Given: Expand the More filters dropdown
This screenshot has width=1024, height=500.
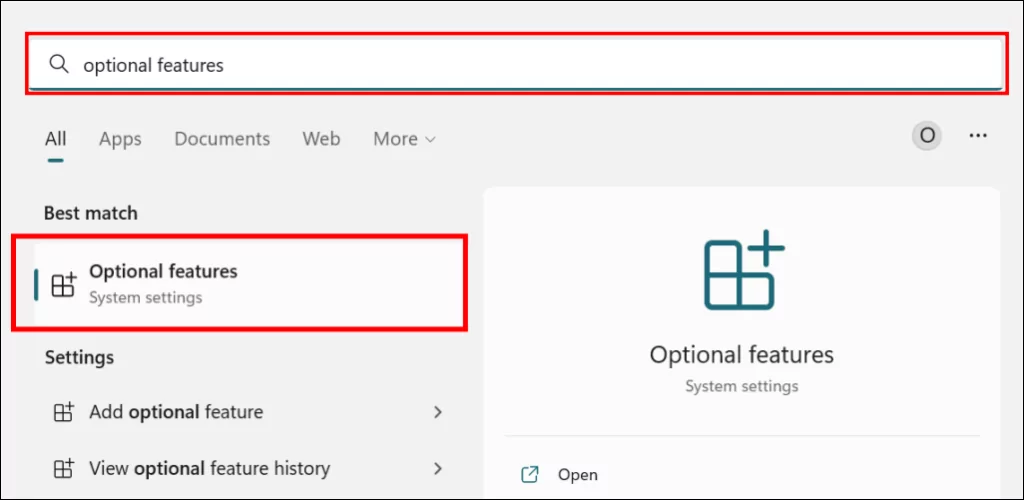Looking at the screenshot, I should (x=404, y=139).
